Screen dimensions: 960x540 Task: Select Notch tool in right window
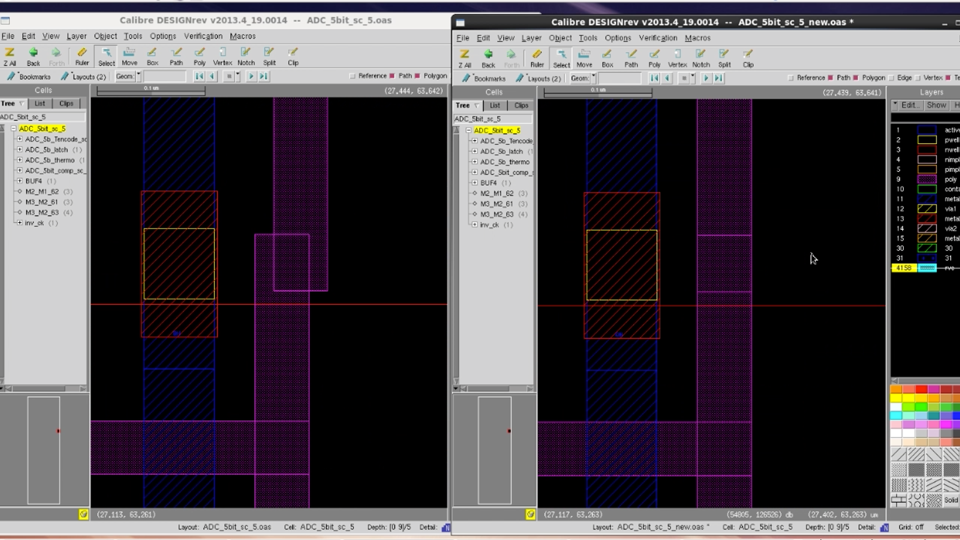click(x=701, y=58)
